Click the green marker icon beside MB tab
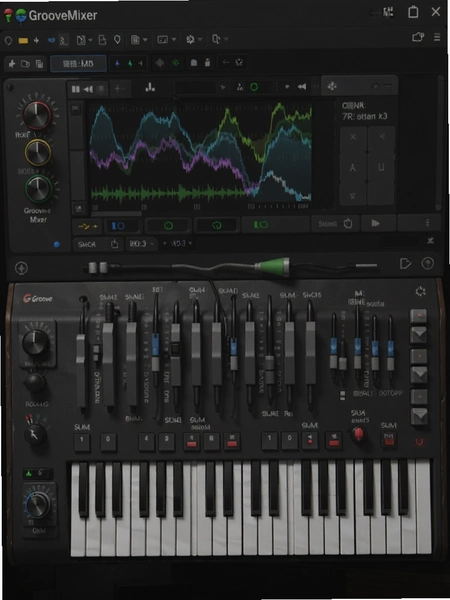 (x=130, y=64)
